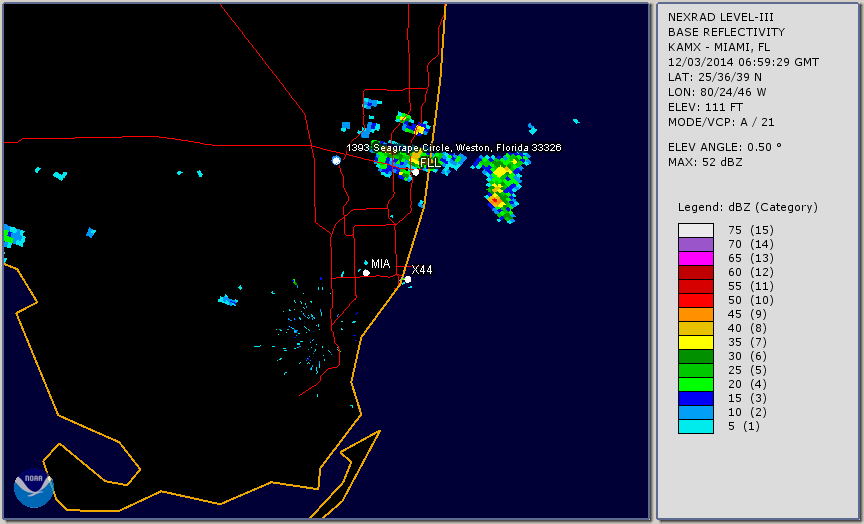Click the offshore storm cell red core

[495, 201]
